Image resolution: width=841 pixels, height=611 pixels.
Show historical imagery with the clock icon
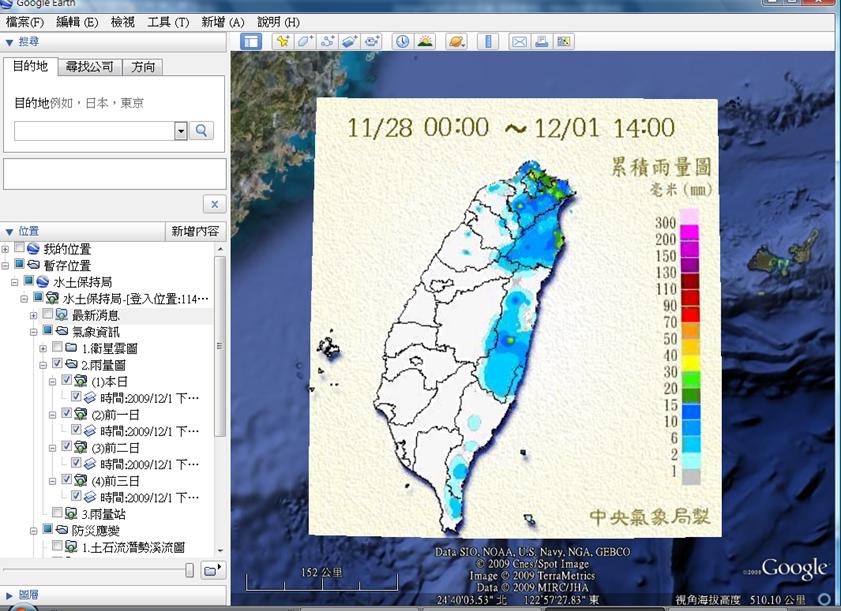[402, 41]
